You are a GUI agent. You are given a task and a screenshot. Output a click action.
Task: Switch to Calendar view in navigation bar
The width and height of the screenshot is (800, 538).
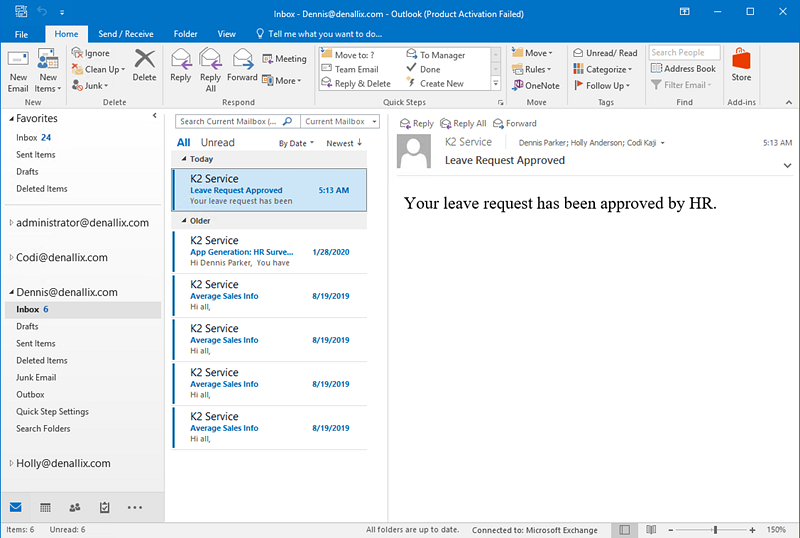(45, 507)
